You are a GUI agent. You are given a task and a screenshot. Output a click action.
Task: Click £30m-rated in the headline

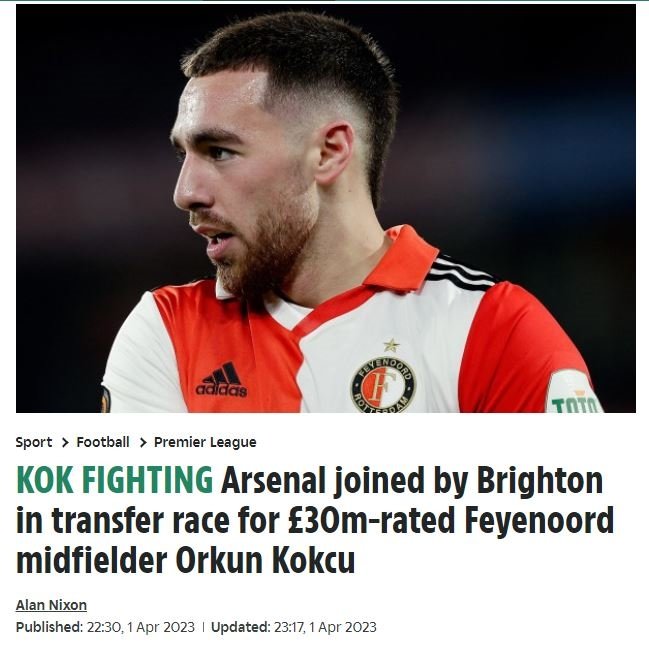[377, 521]
